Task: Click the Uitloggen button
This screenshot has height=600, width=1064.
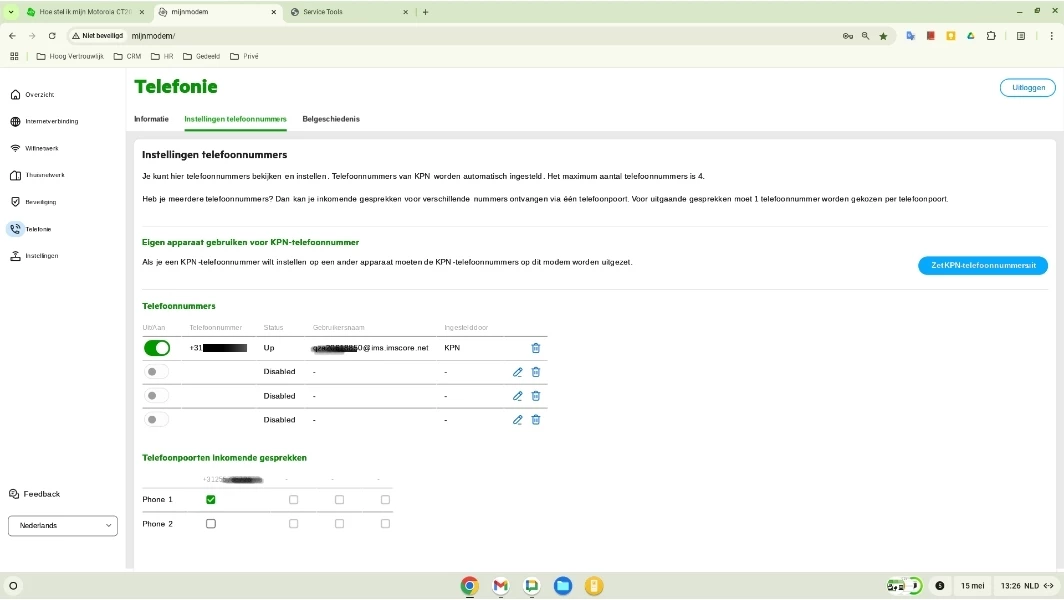Action: (1027, 88)
